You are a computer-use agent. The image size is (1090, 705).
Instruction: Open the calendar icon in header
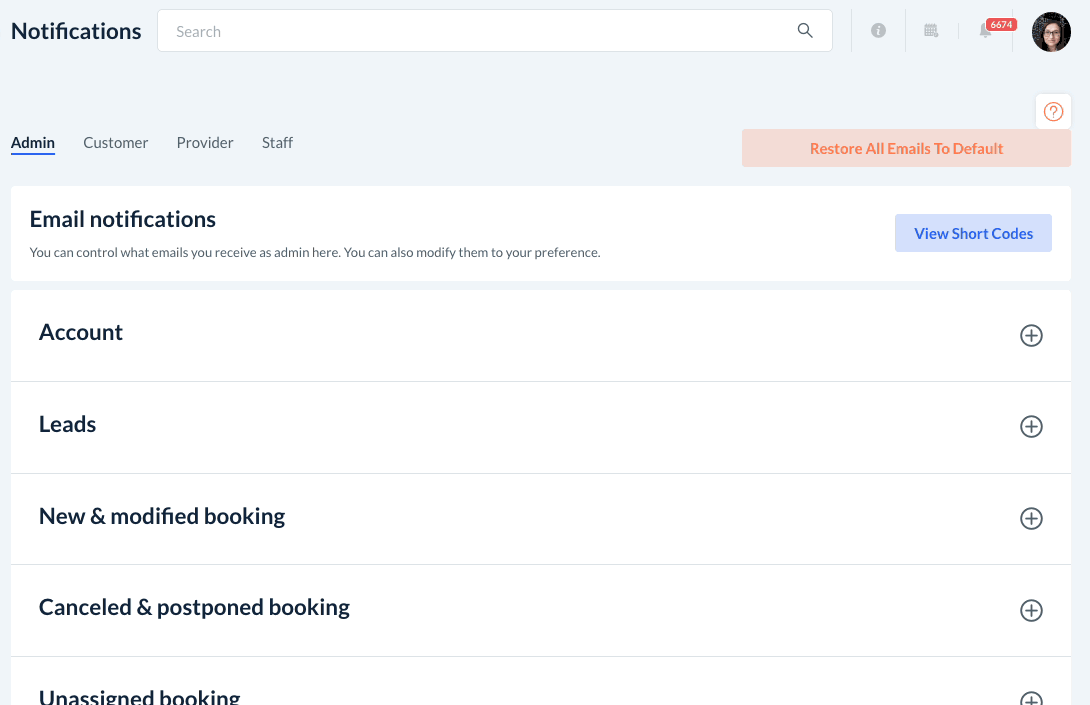click(931, 31)
